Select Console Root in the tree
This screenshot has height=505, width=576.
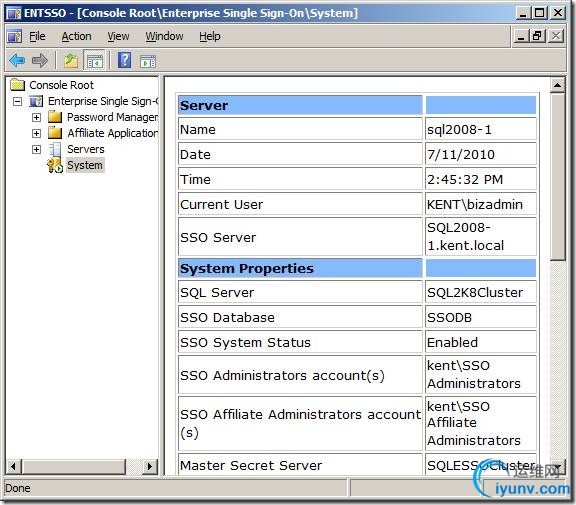(x=61, y=85)
